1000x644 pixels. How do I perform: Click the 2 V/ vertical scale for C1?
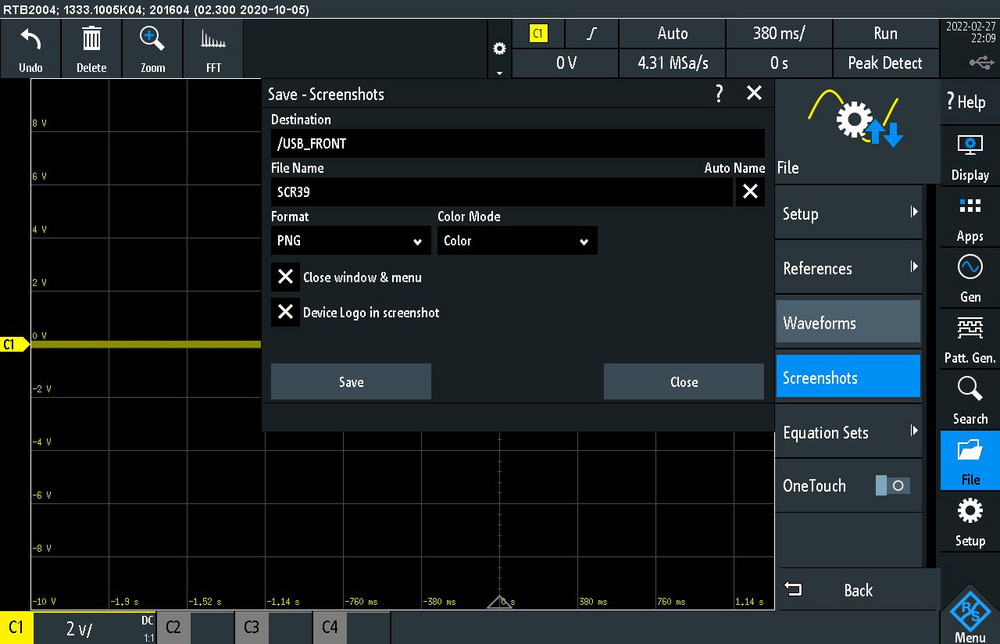pyautogui.click(x=80, y=629)
